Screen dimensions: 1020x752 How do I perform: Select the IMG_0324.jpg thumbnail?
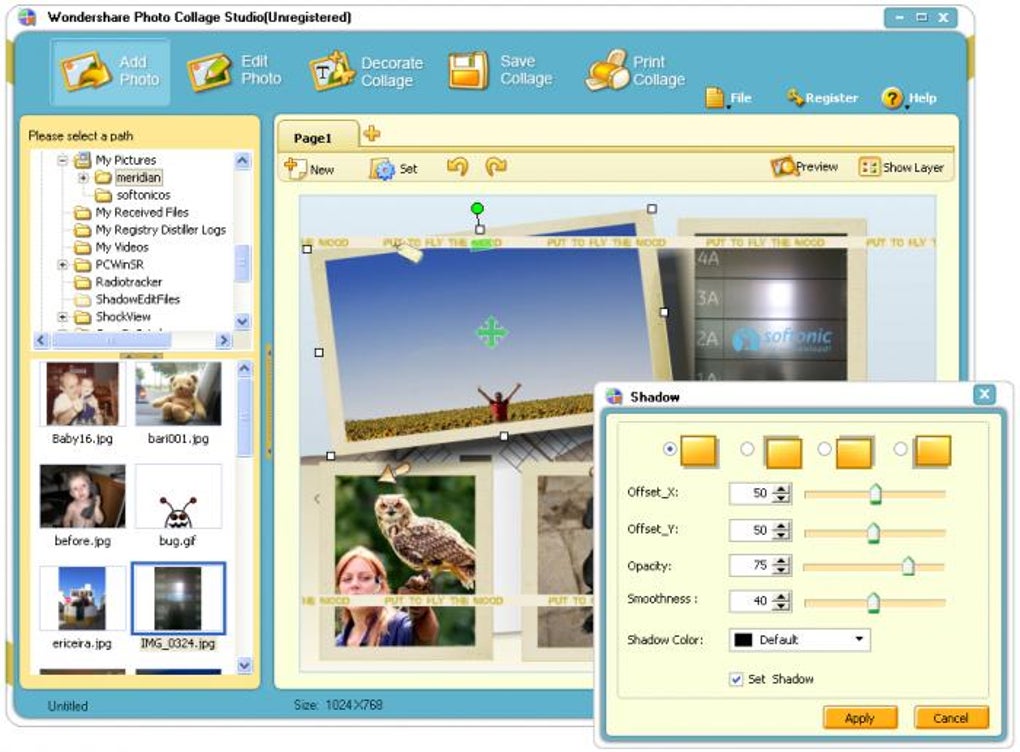click(178, 598)
